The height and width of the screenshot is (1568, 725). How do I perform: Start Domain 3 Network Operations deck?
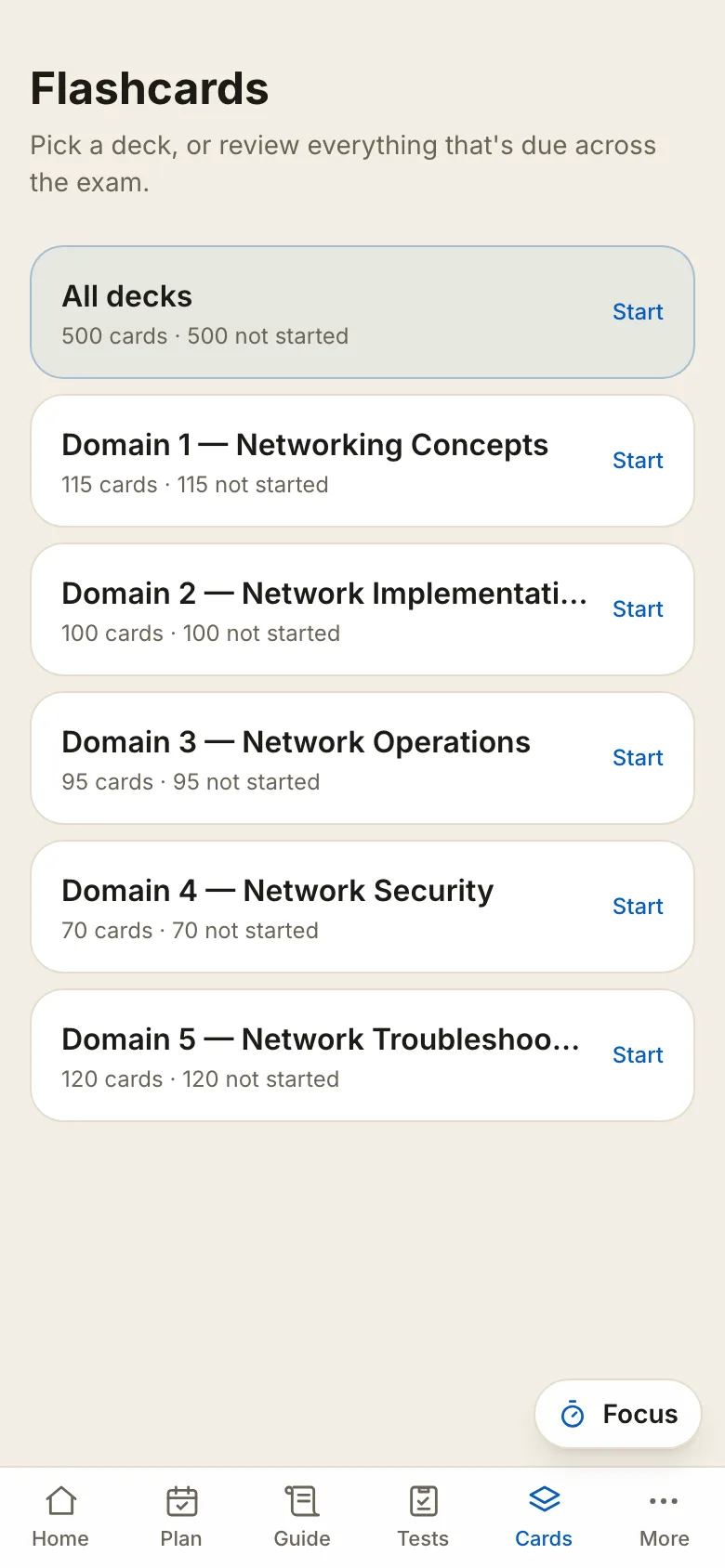point(638,758)
